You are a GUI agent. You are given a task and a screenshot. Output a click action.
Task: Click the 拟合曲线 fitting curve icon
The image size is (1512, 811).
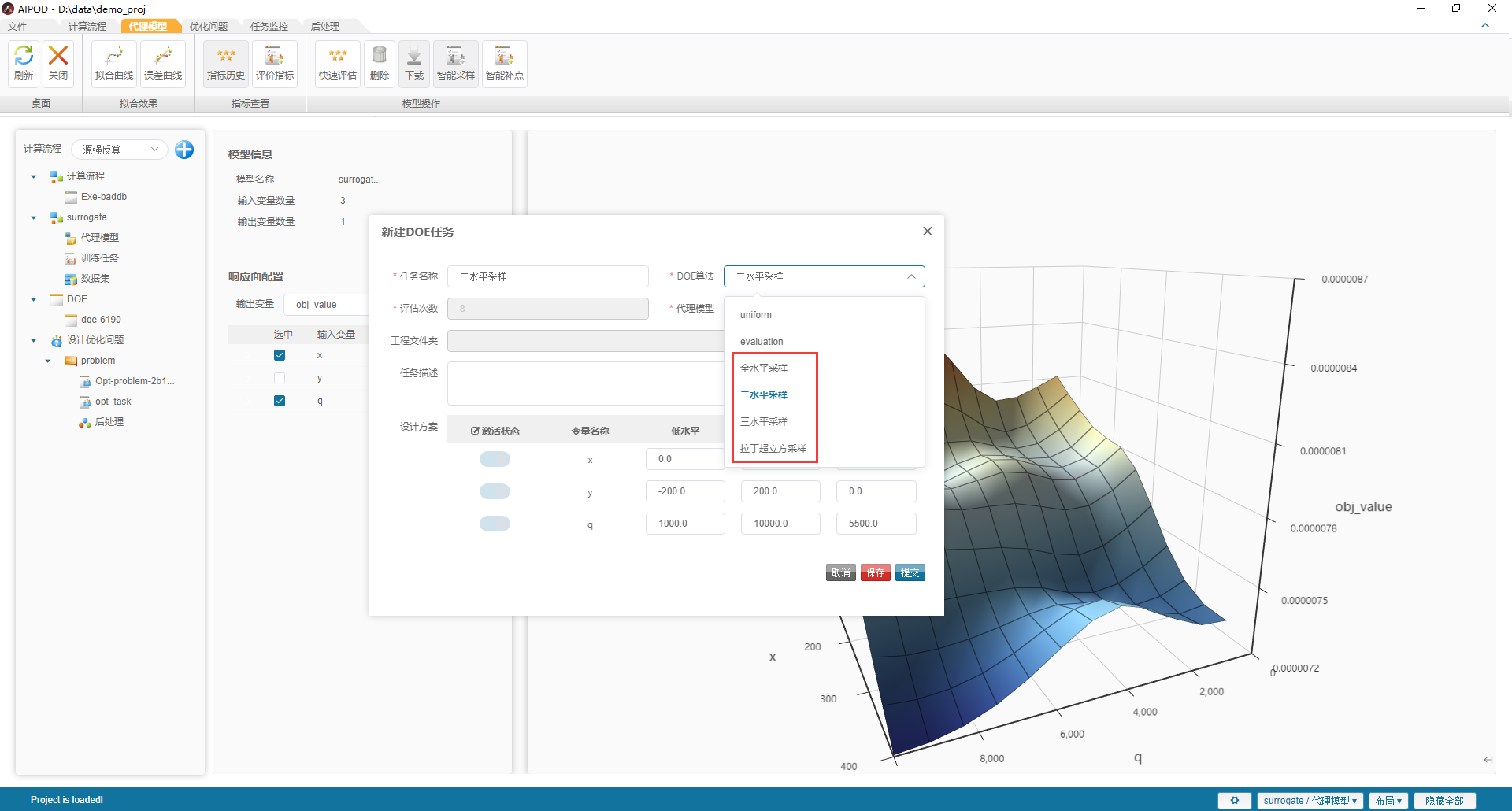(114, 63)
